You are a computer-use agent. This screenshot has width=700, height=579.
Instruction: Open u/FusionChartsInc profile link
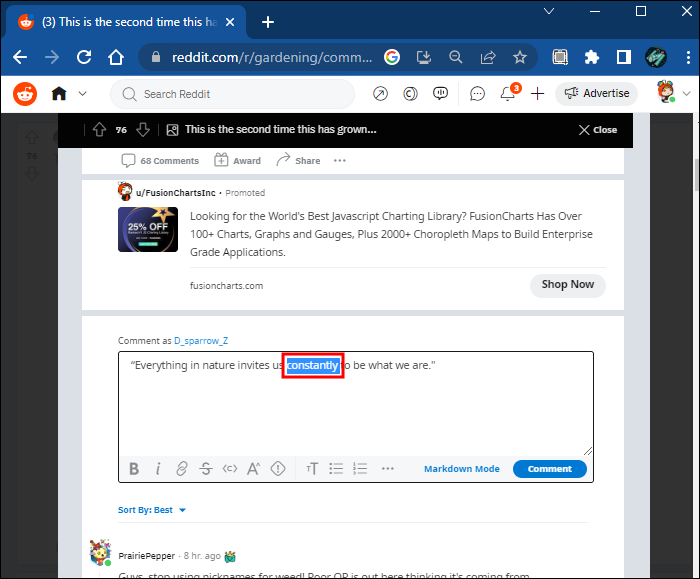[176, 193]
